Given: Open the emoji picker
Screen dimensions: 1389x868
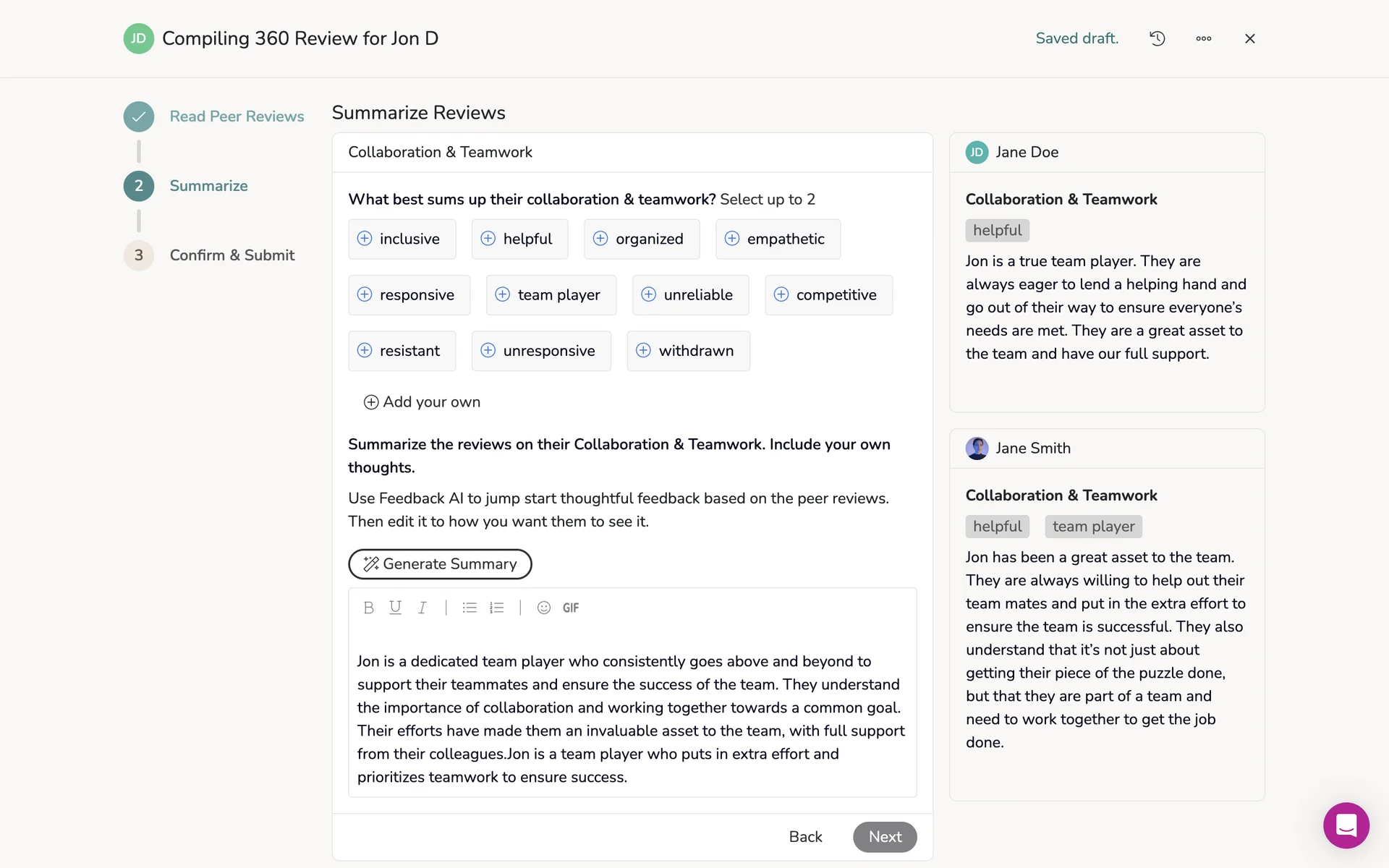Looking at the screenshot, I should click(x=544, y=608).
